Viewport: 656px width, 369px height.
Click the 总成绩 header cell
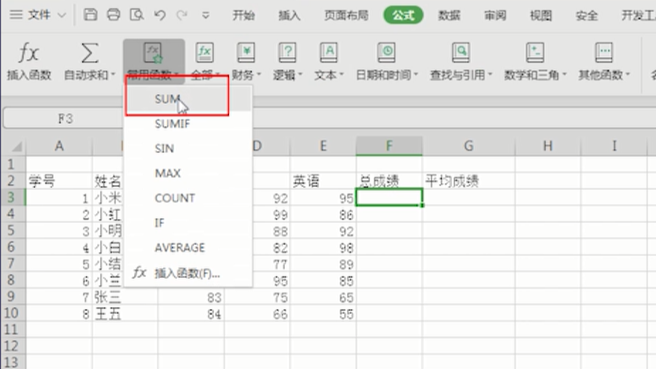tap(389, 181)
